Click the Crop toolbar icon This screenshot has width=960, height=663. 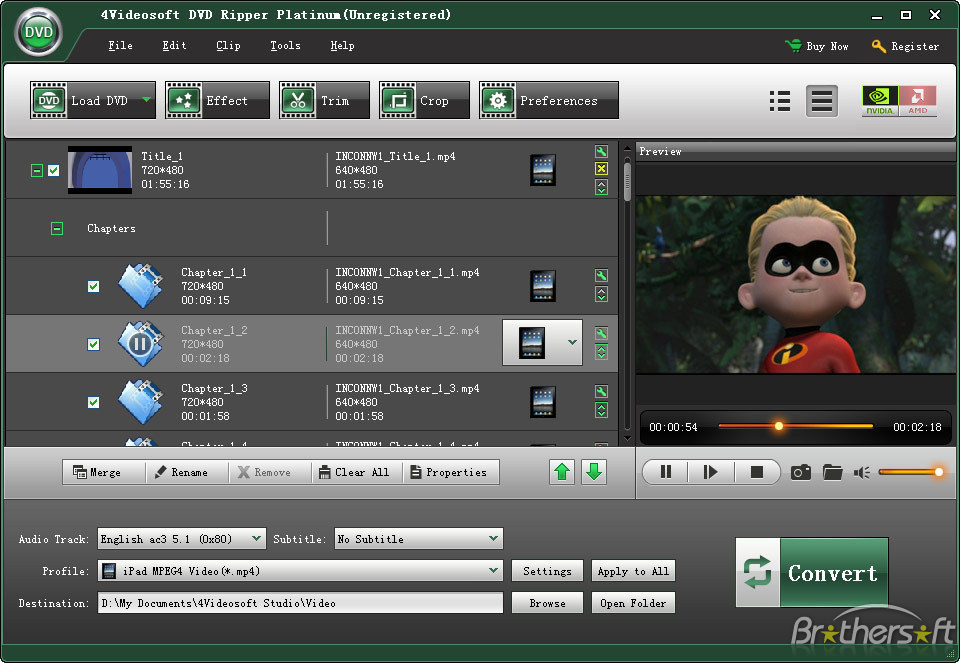(x=416, y=101)
